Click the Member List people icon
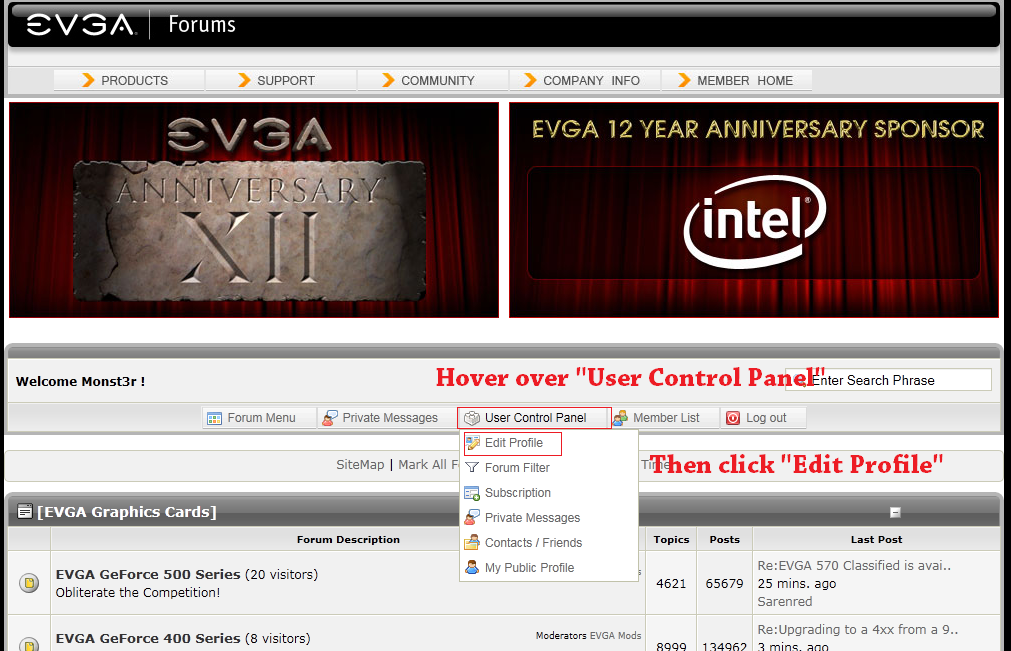This screenshot has width=1011, height=651. click(x=620, y=418)
